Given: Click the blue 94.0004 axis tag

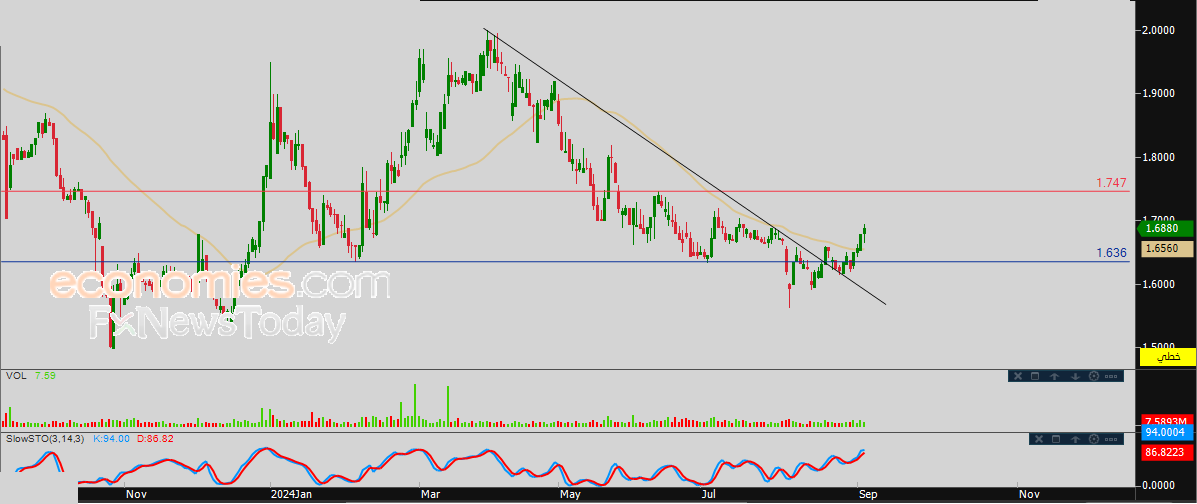Looking at the screenshot, I should [1167, 433].
